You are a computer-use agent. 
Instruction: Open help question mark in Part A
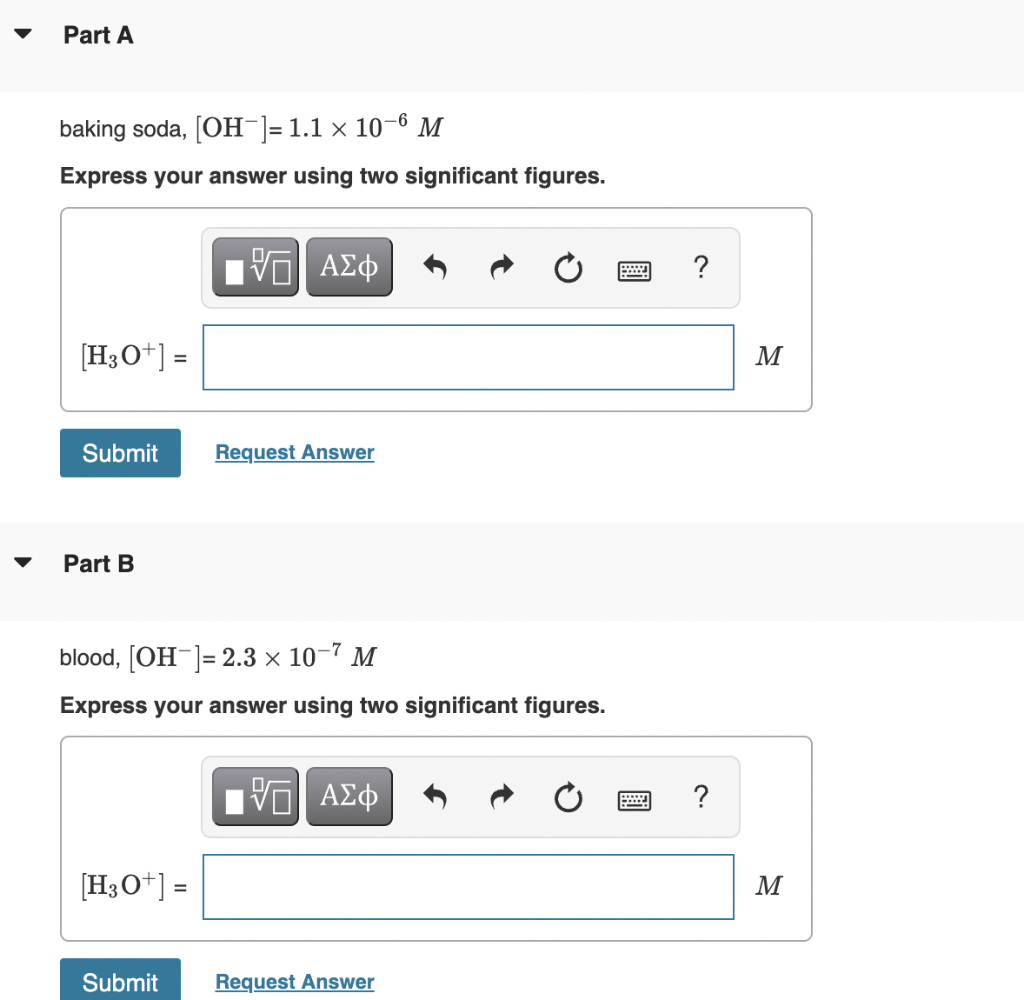pos(701,266)
